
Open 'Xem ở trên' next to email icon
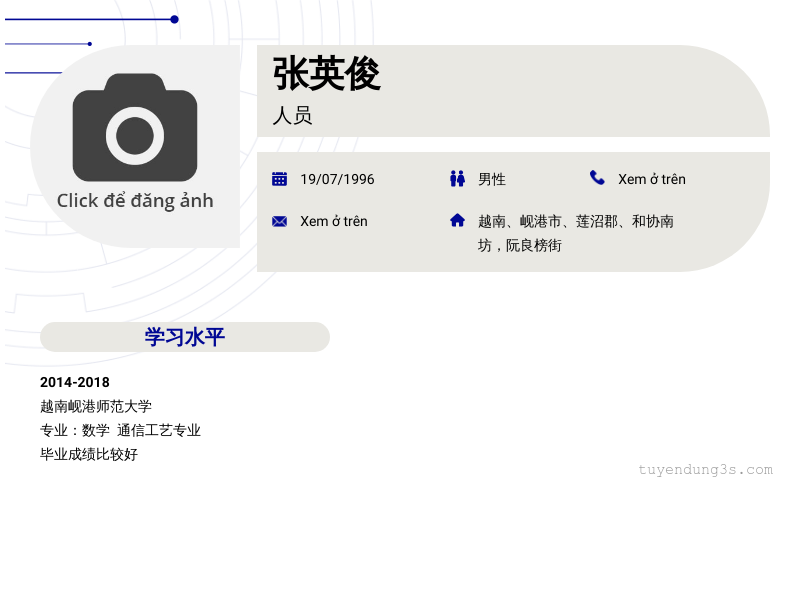pyautogui.click(x=334, y=221)
